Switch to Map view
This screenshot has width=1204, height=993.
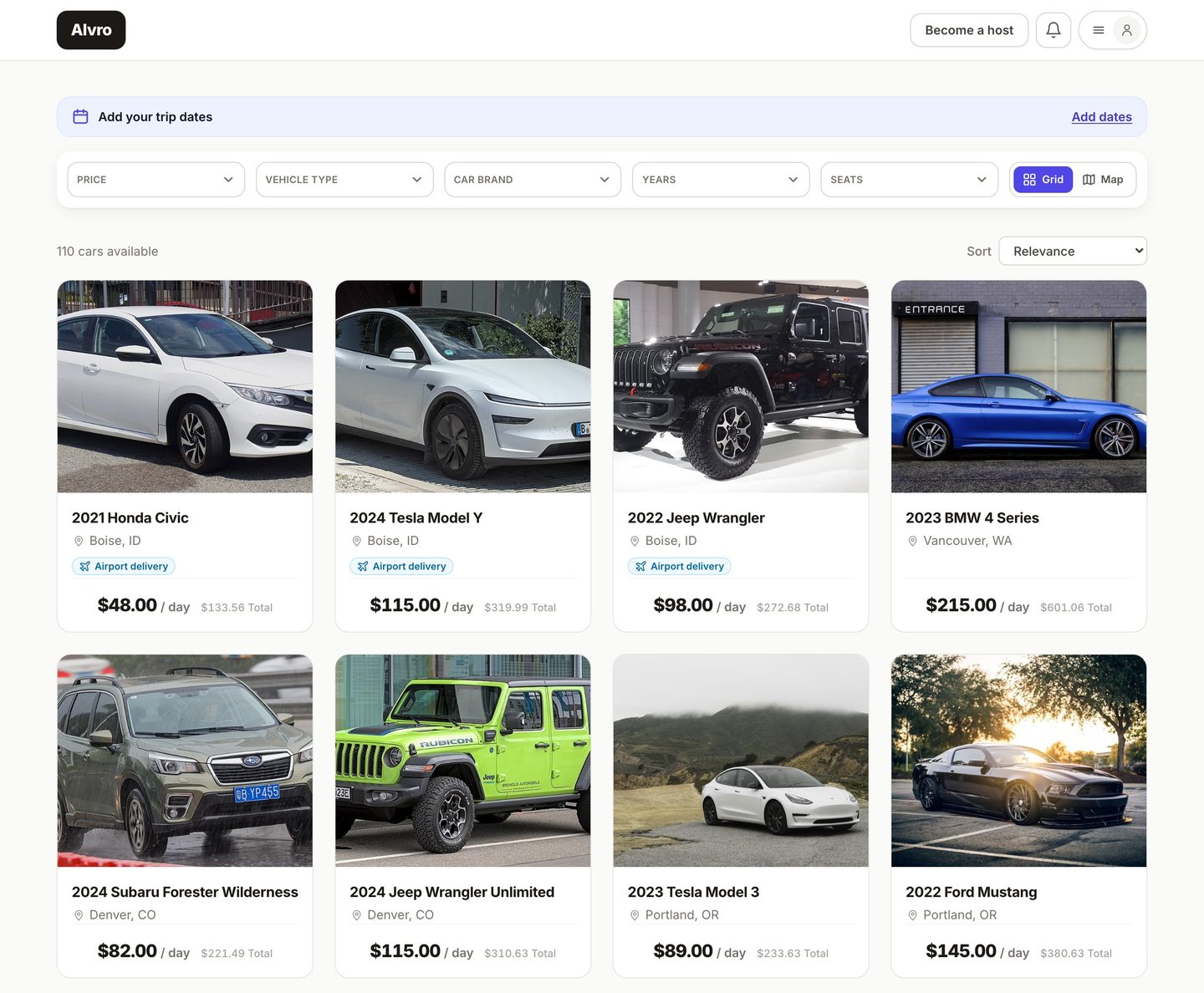tap(1103, 180)
